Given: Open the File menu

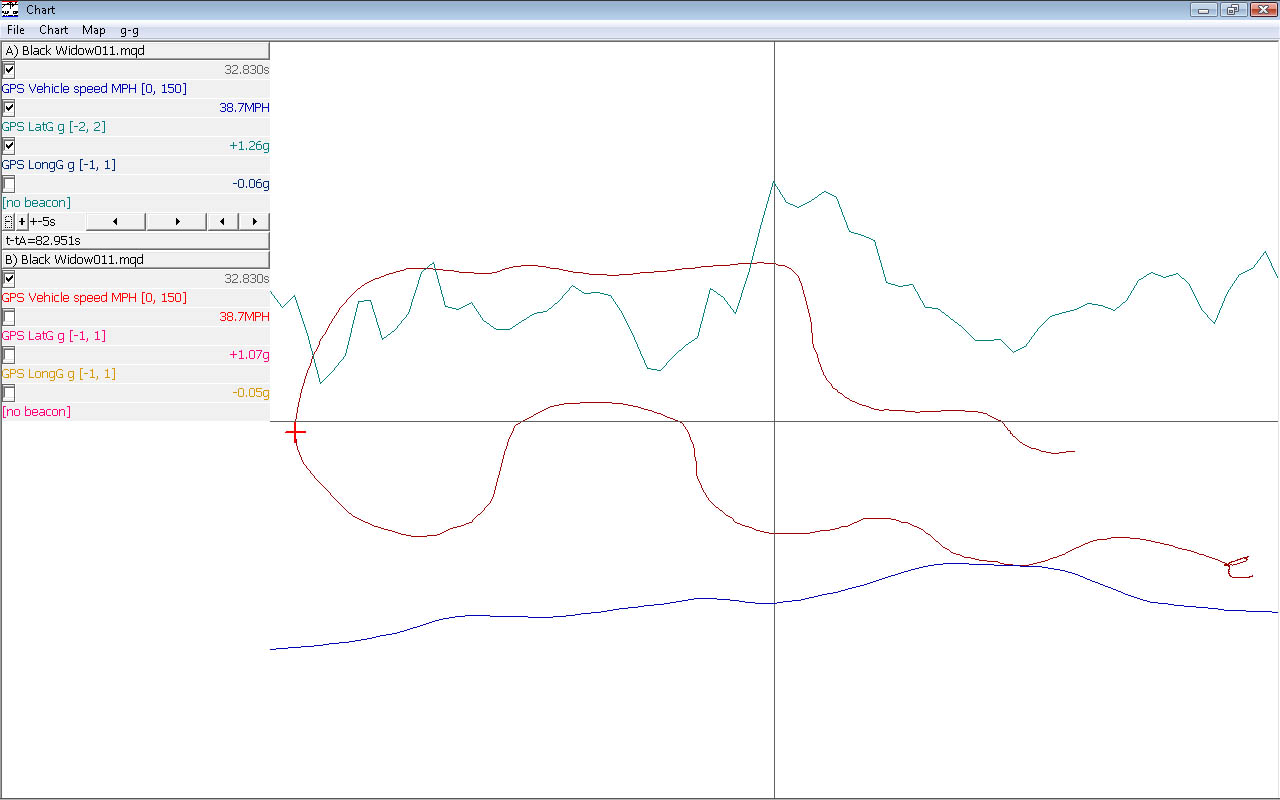Looking at the screenshot, I should pos(16,30).
